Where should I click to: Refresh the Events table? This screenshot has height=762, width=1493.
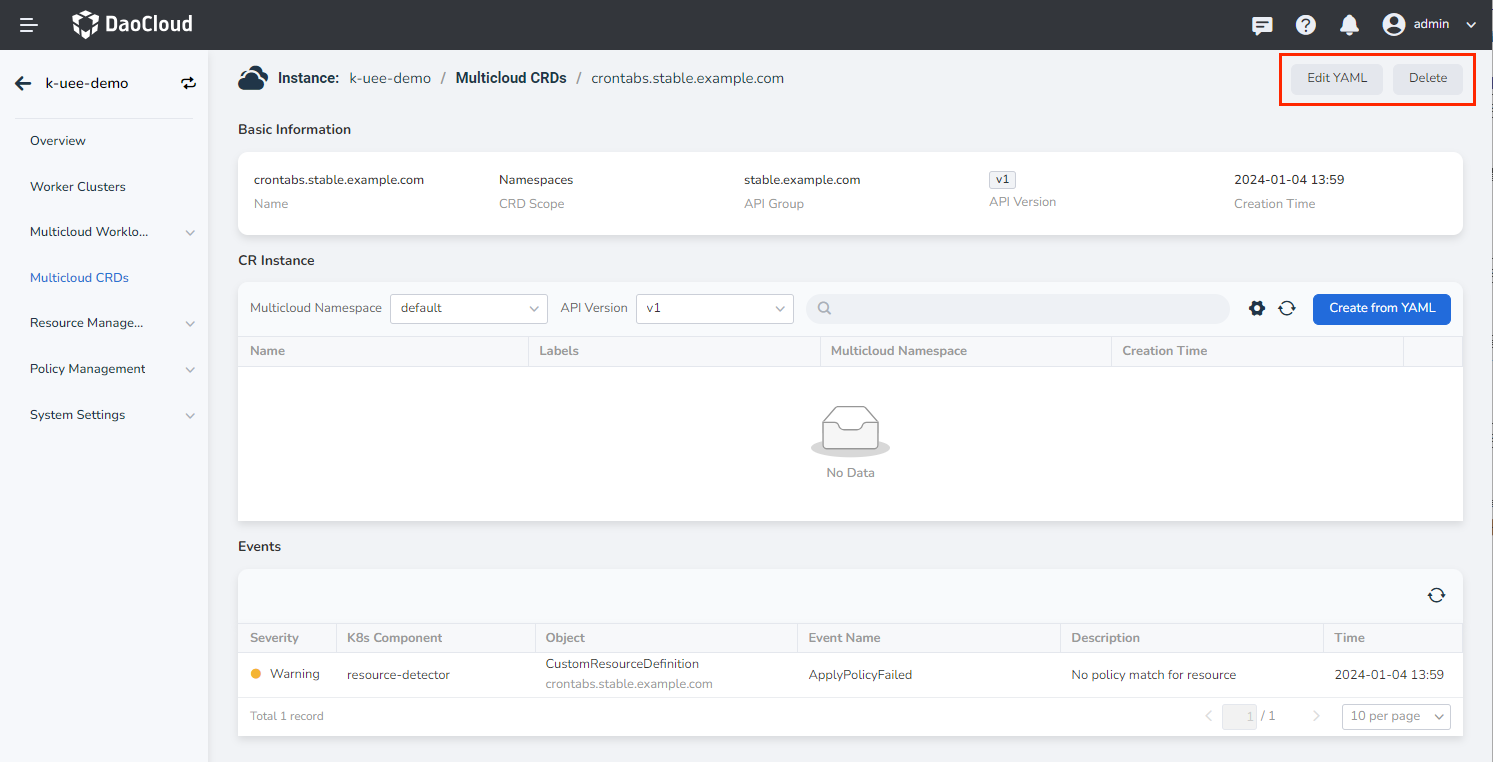click(x=1436, y=595)
